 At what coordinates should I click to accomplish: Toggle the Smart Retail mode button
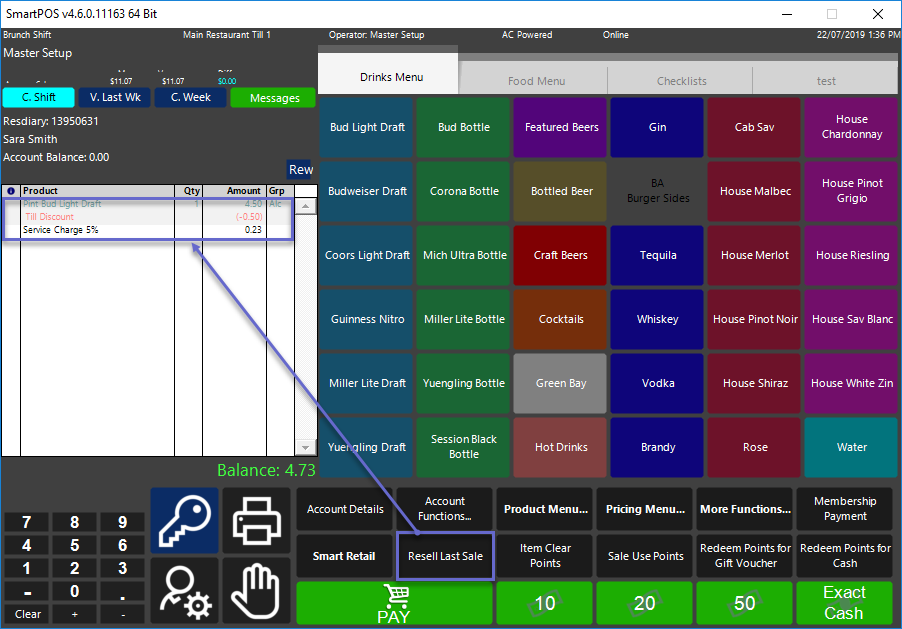[x=344, y=556]
